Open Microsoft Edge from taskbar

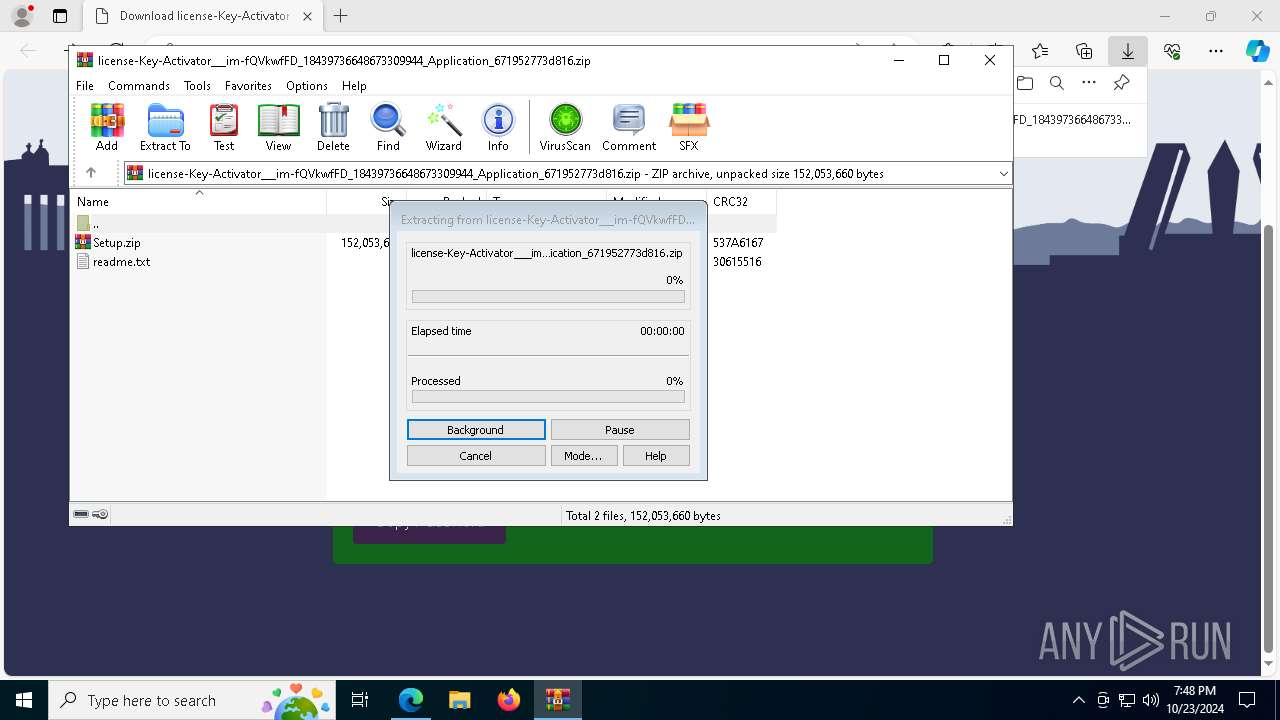411,700
